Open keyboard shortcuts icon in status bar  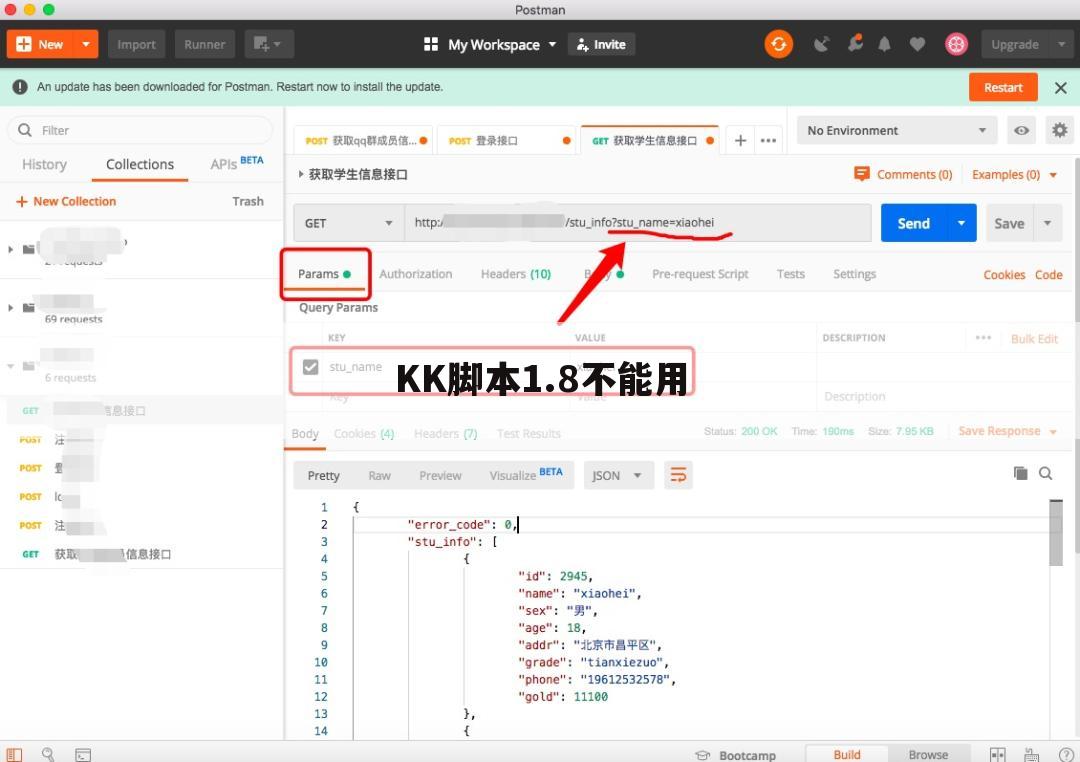pos(1031,754)
